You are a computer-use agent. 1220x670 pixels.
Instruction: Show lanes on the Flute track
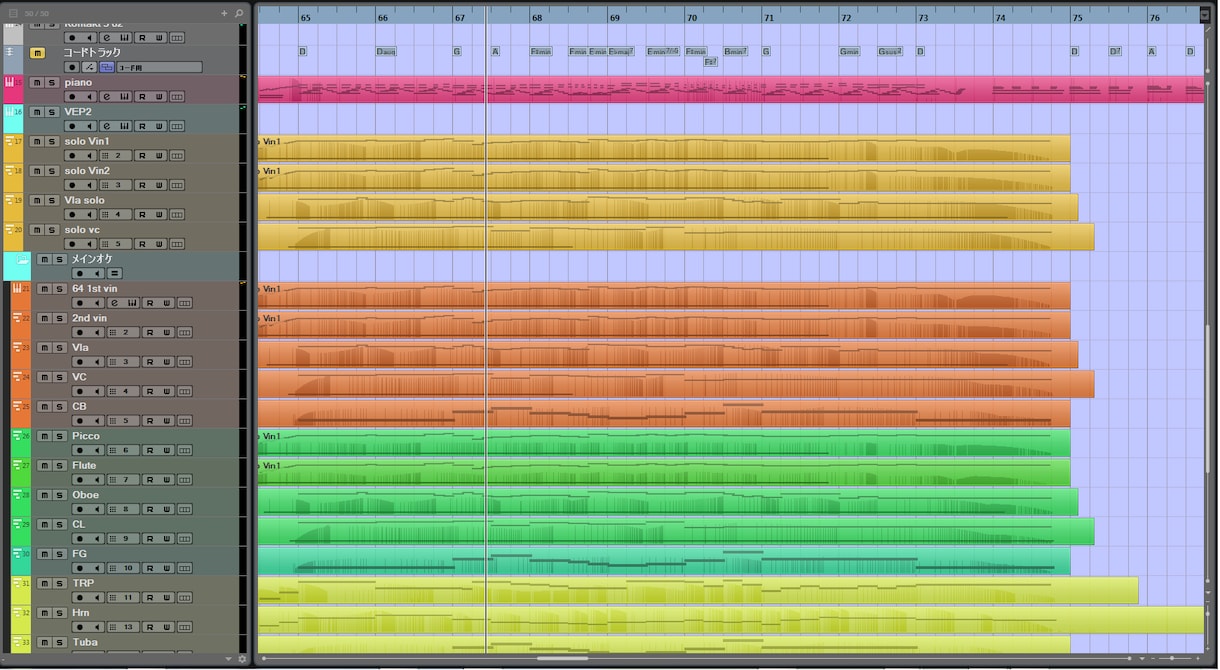(185, 480)
